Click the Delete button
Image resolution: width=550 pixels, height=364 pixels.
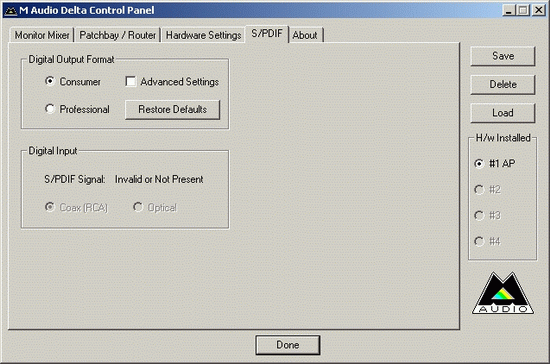coord(503,85)
